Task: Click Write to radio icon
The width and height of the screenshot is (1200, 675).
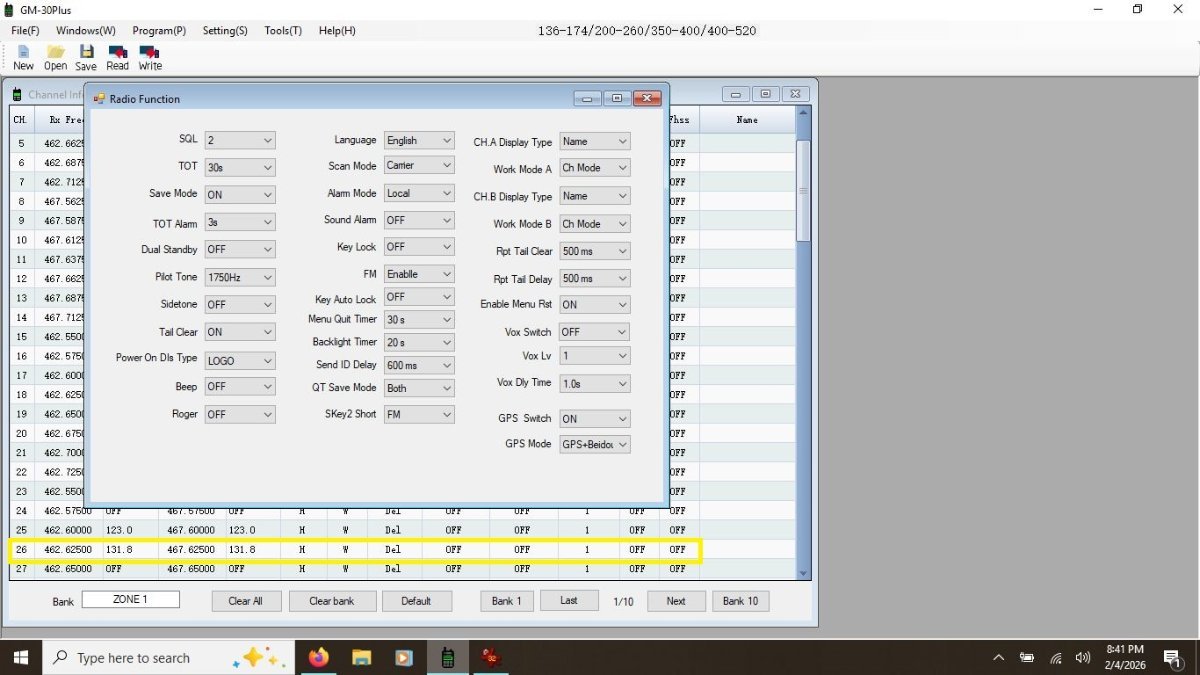Action: point(150,52)
